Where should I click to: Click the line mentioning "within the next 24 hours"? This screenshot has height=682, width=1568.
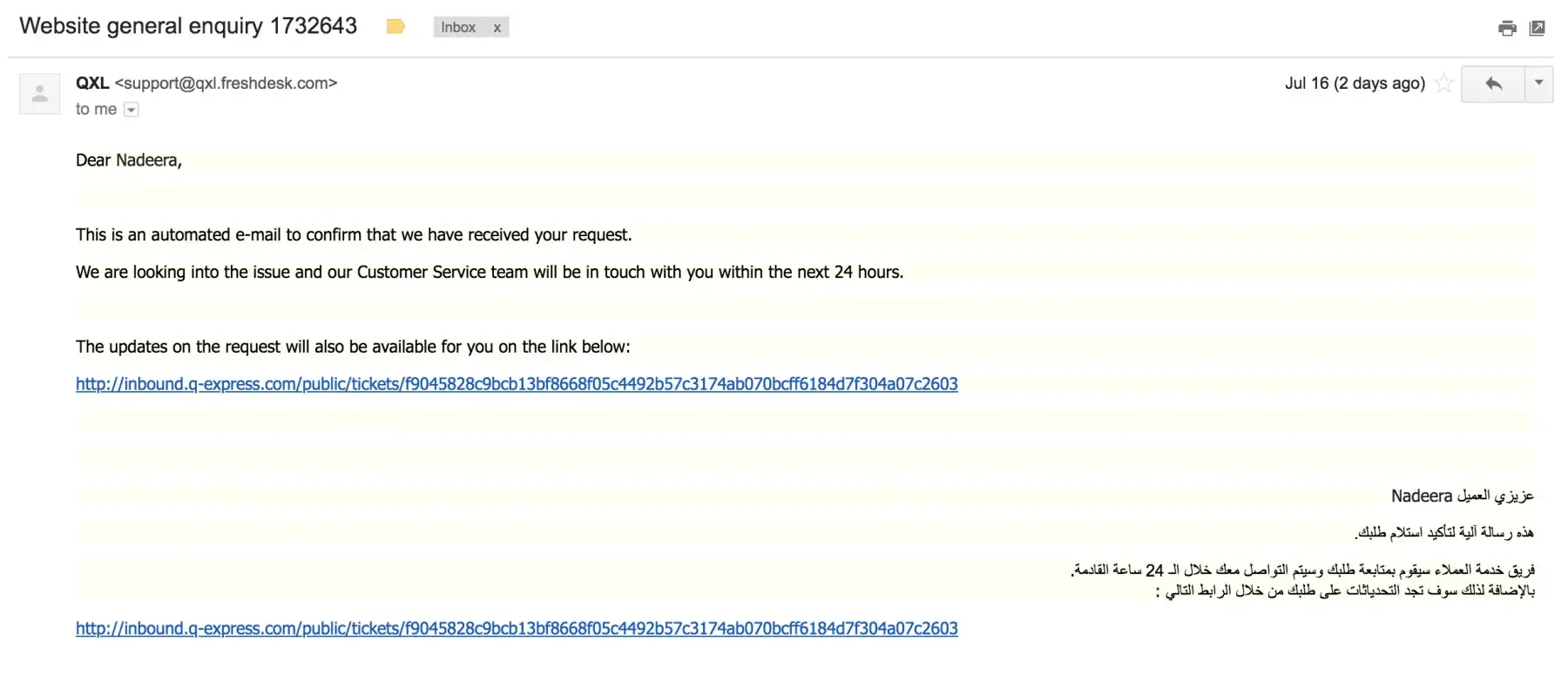pyautogui.click(x=490, y=273)
